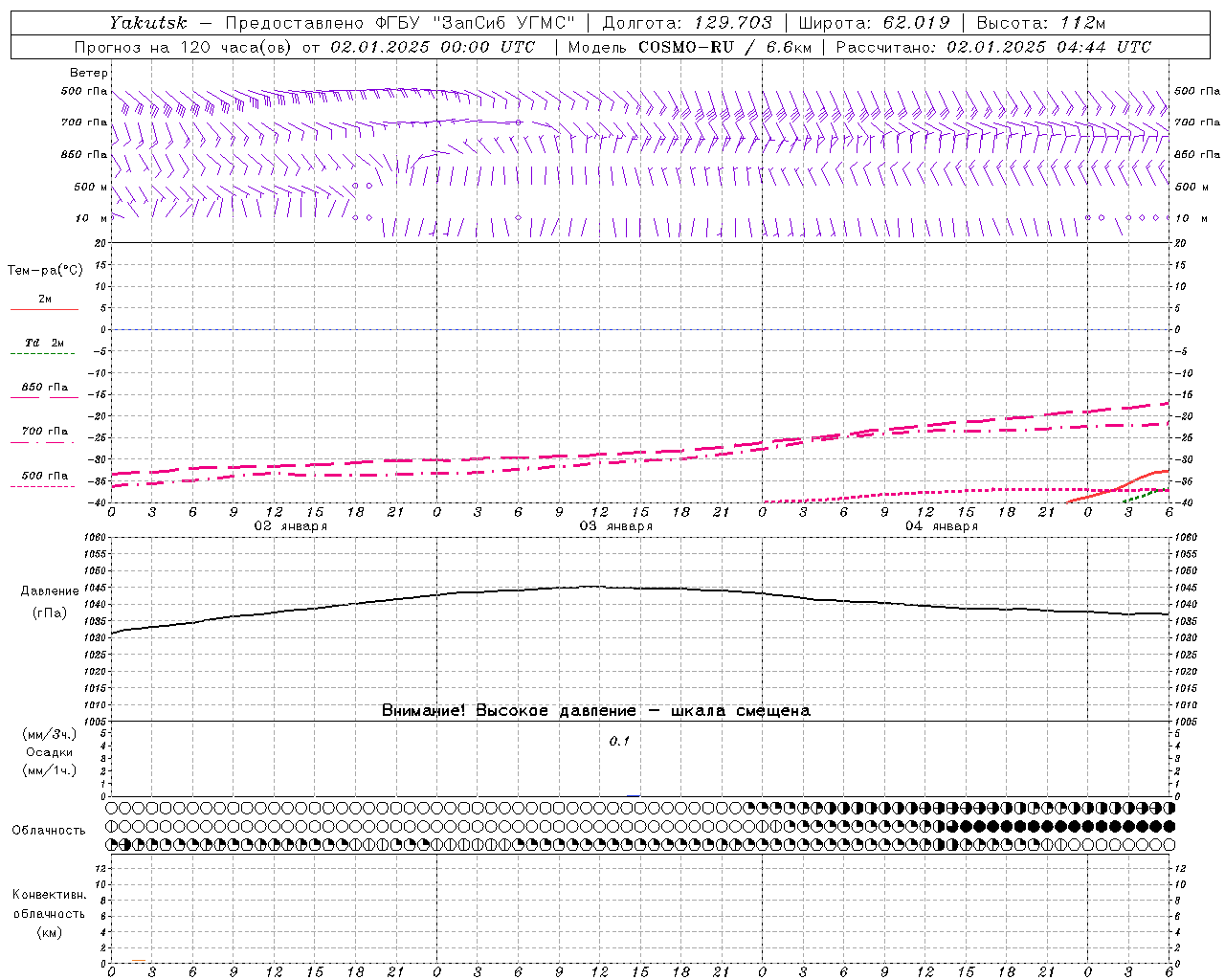
Task: Click the 0.1 precipitation amount value
Action: click(619, 741)
